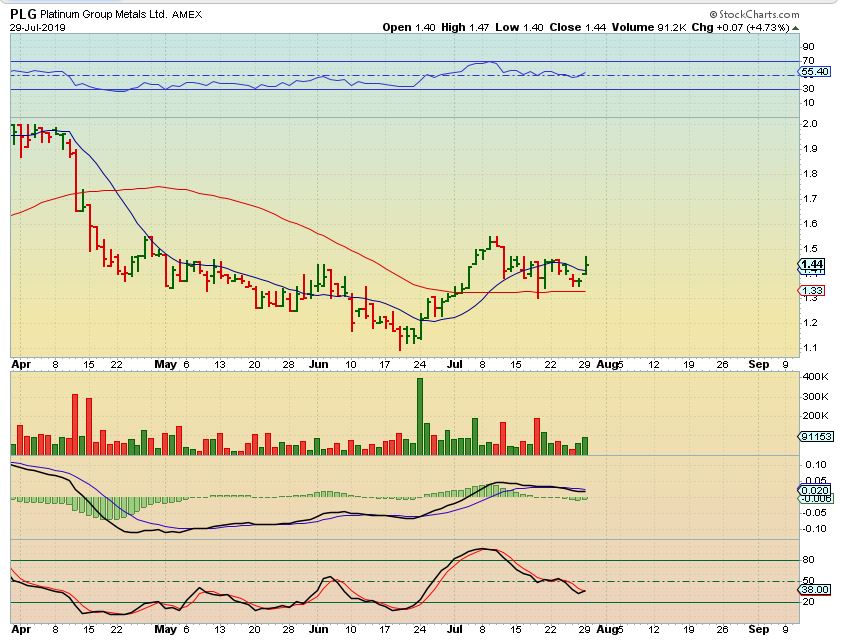841x640 pixels.
Task: Click the 1.9 price axis label
Action: click(x=810, y=149)
